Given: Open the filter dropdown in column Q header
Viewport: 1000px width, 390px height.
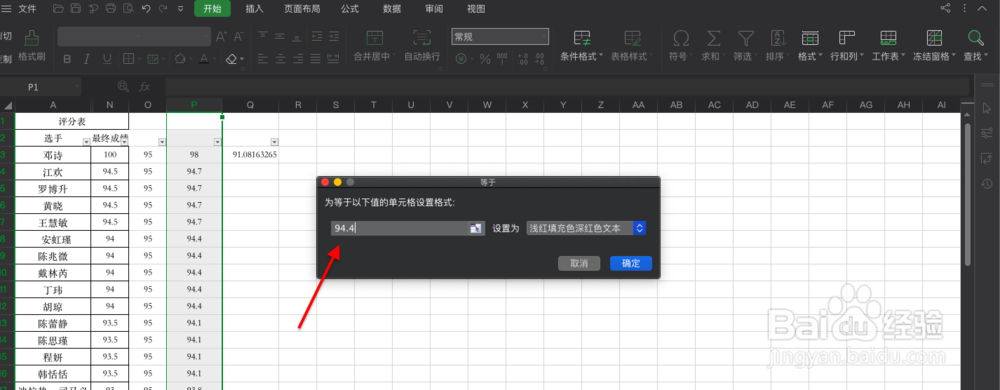Looking at the screenshot, I should (274, 142).
